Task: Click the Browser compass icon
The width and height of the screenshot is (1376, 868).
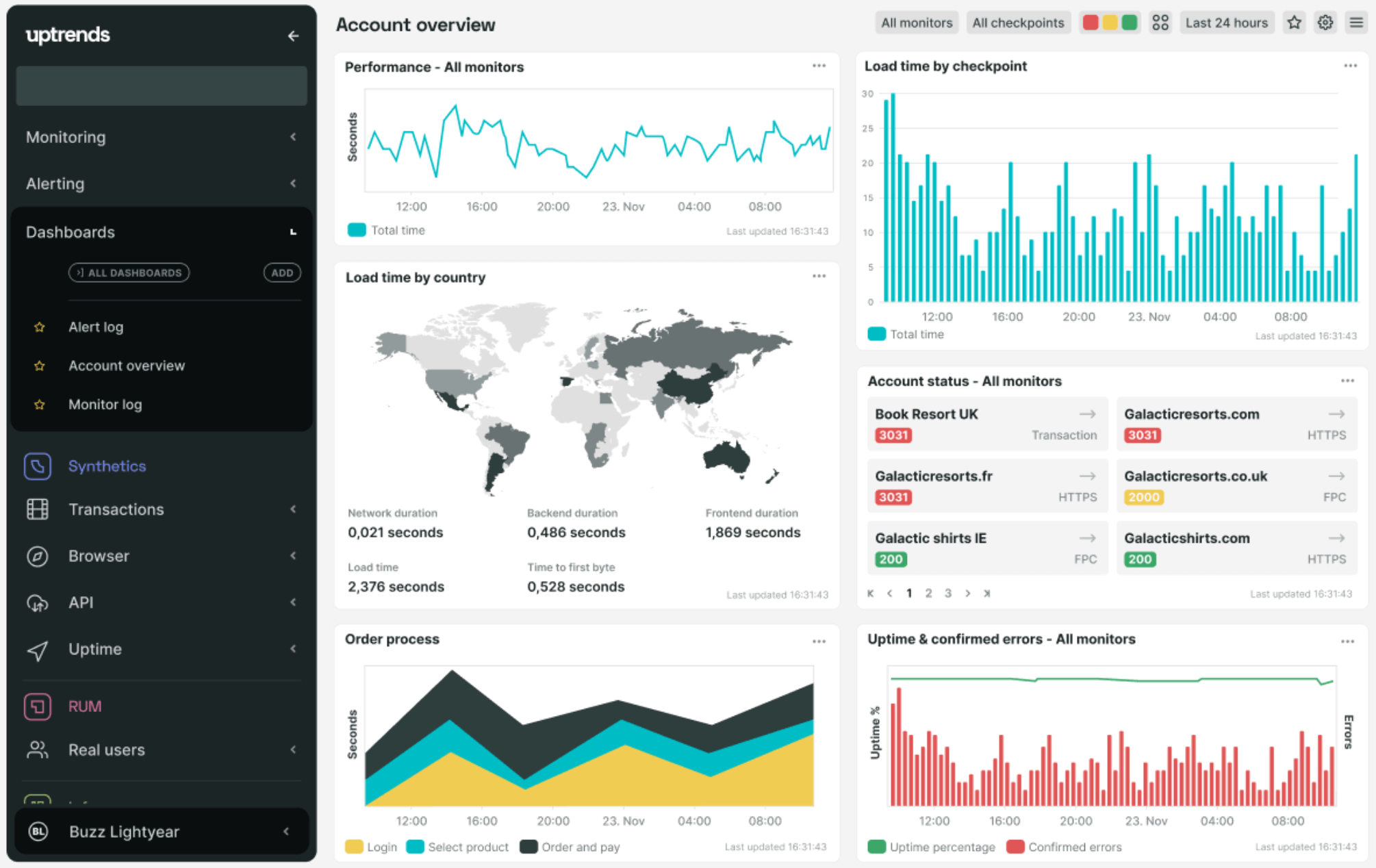Action: click(x=38, y=556)
